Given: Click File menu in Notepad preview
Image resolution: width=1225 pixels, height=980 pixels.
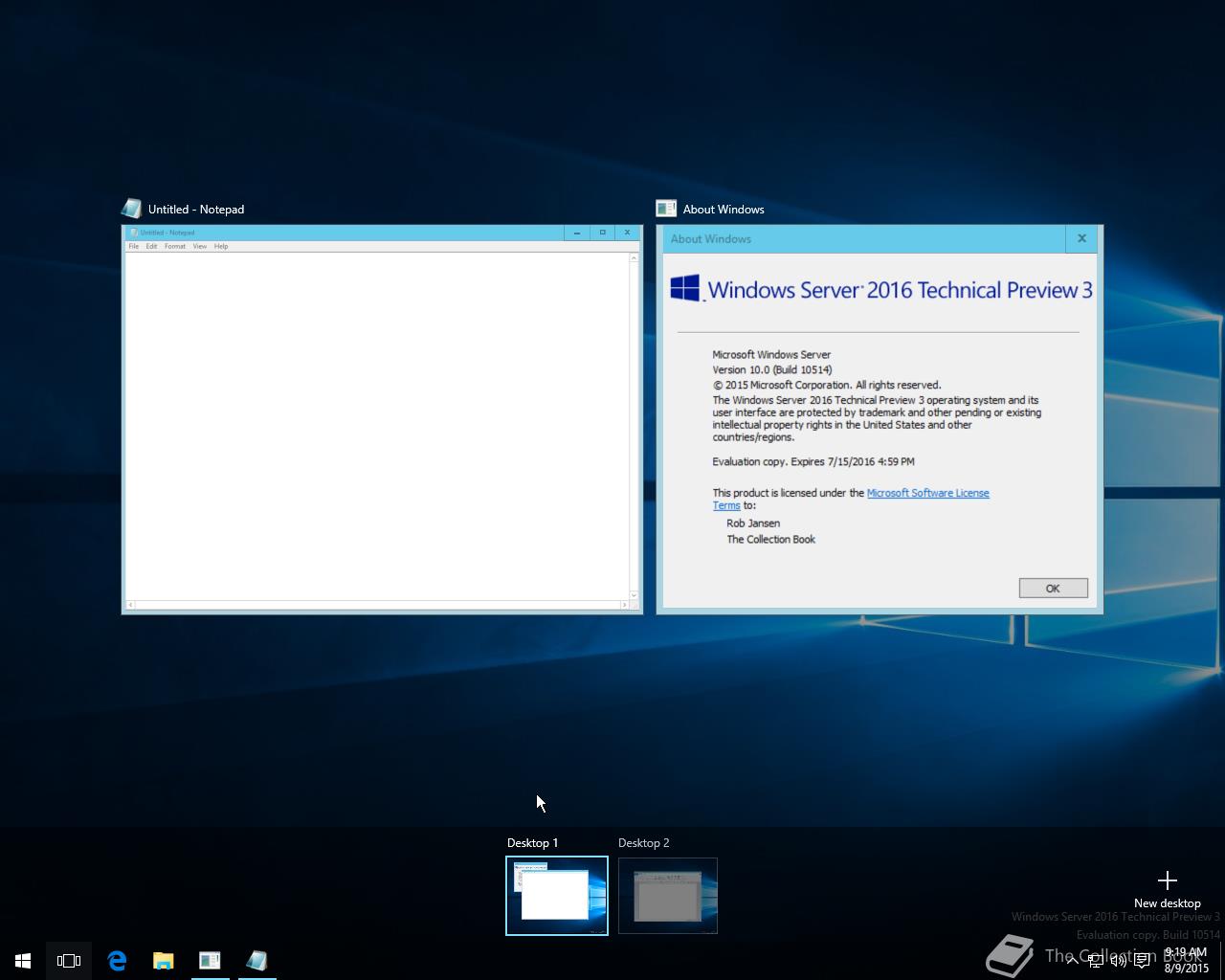Looking at the screenshot, I should (x=134, y=246).
